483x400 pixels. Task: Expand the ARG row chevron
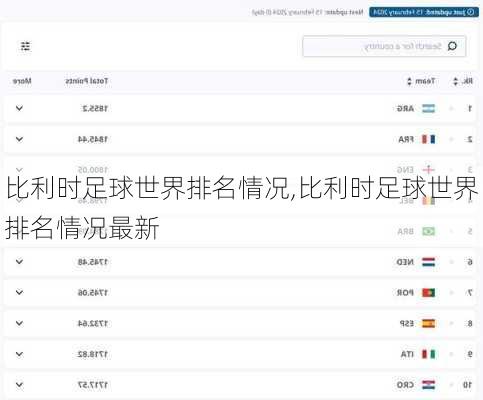[19, 108]
